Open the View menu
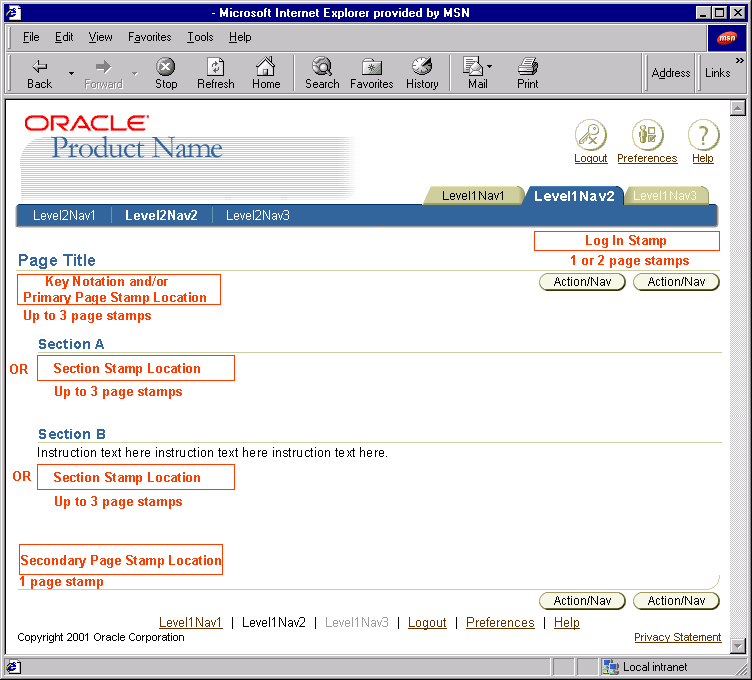This screenshot has height=680, width=752. point(100,37)
